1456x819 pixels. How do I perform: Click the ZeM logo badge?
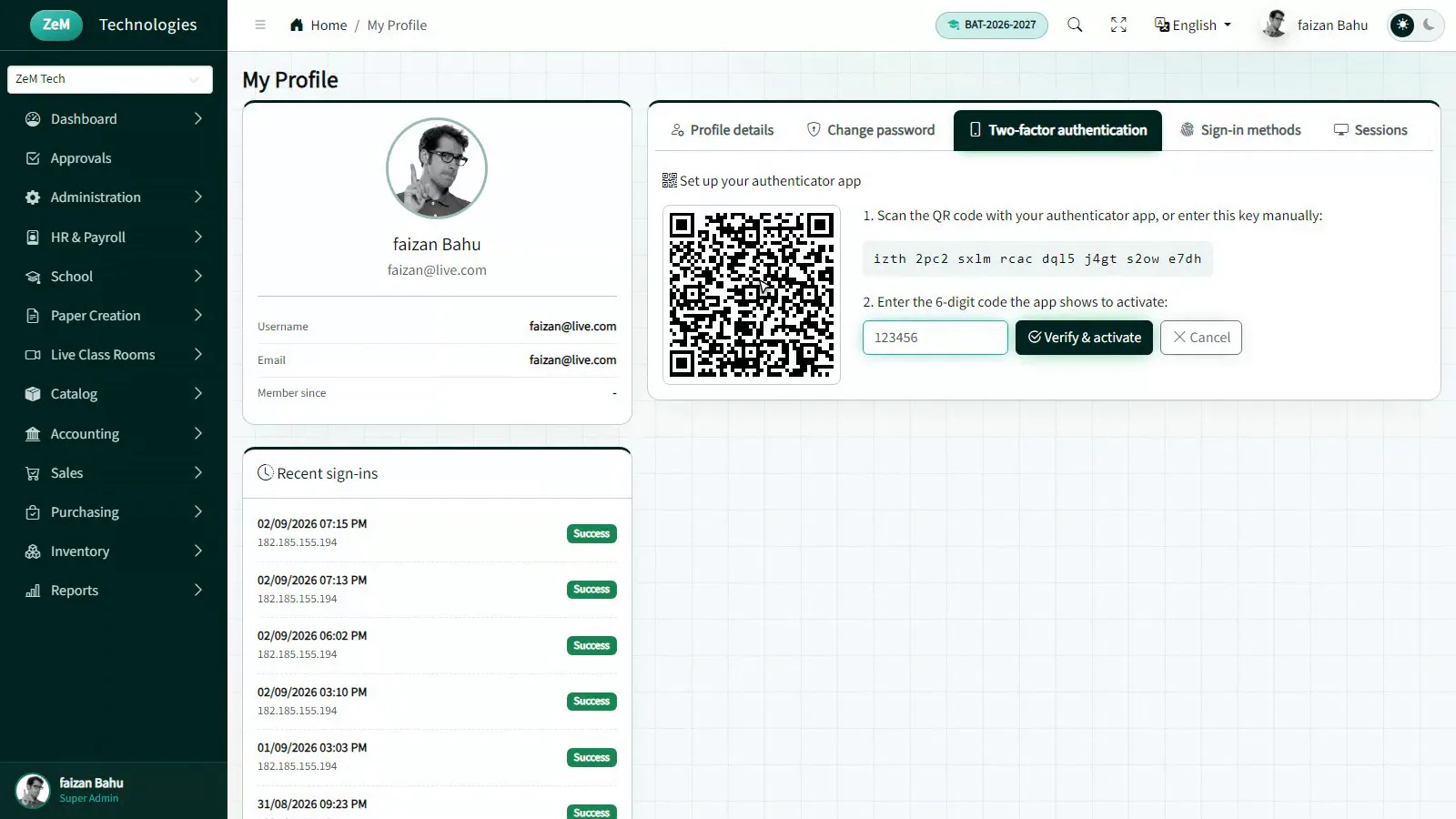coord(56,25)
